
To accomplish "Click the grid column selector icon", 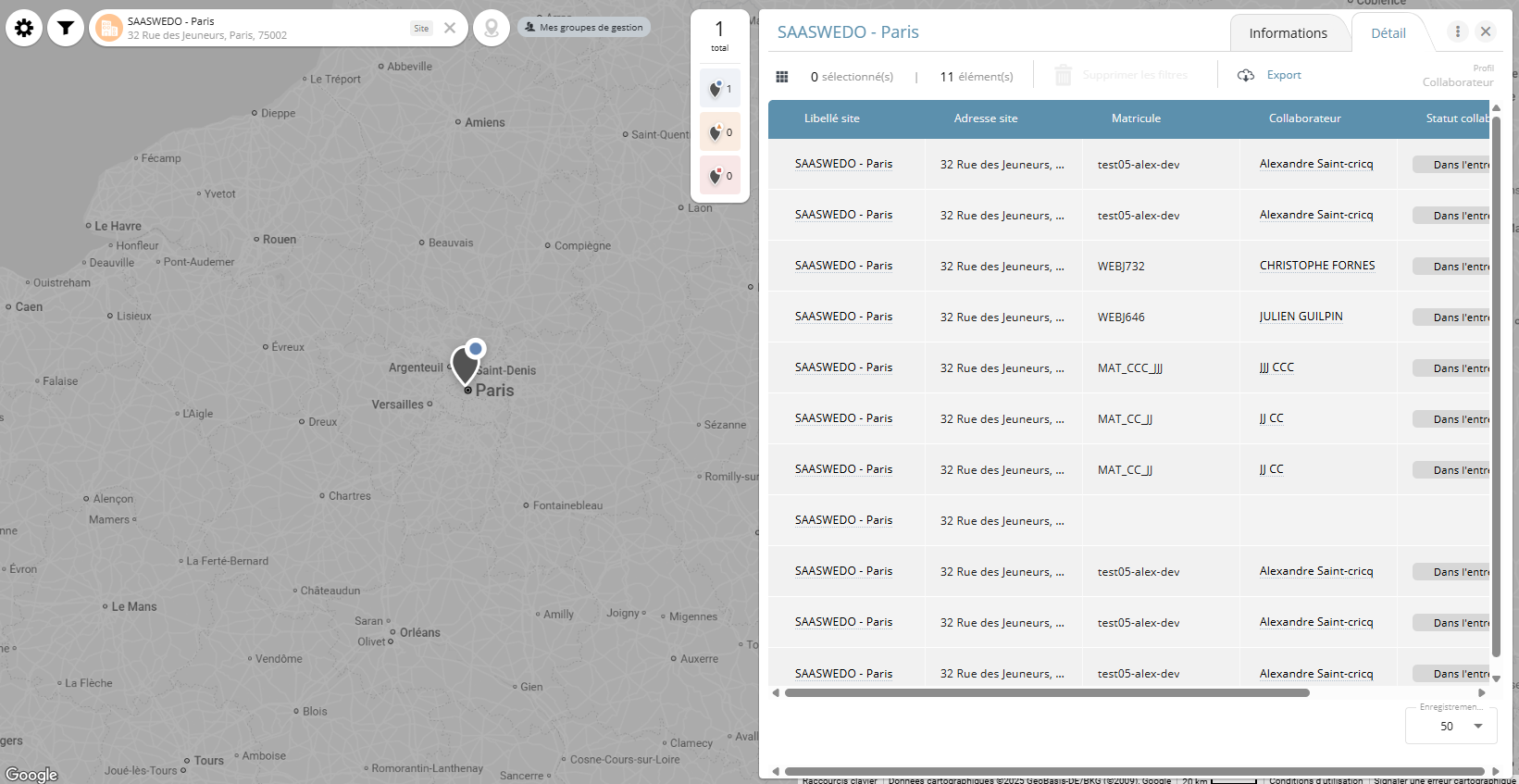I will point(782,76).
